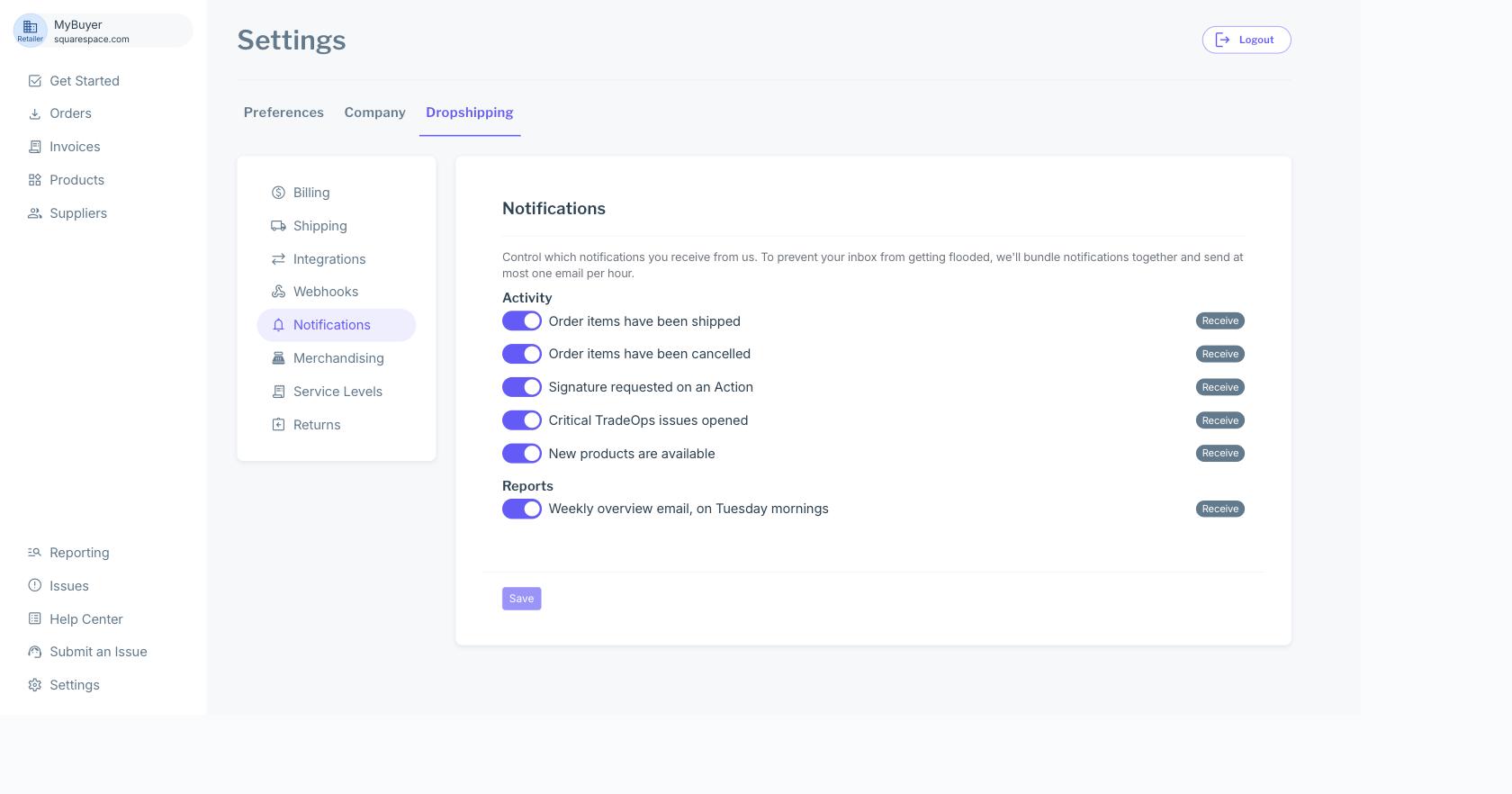Click the Suppliers people icon
Image resolution: width=1512 pixels, height=794 pixels.
35,213
